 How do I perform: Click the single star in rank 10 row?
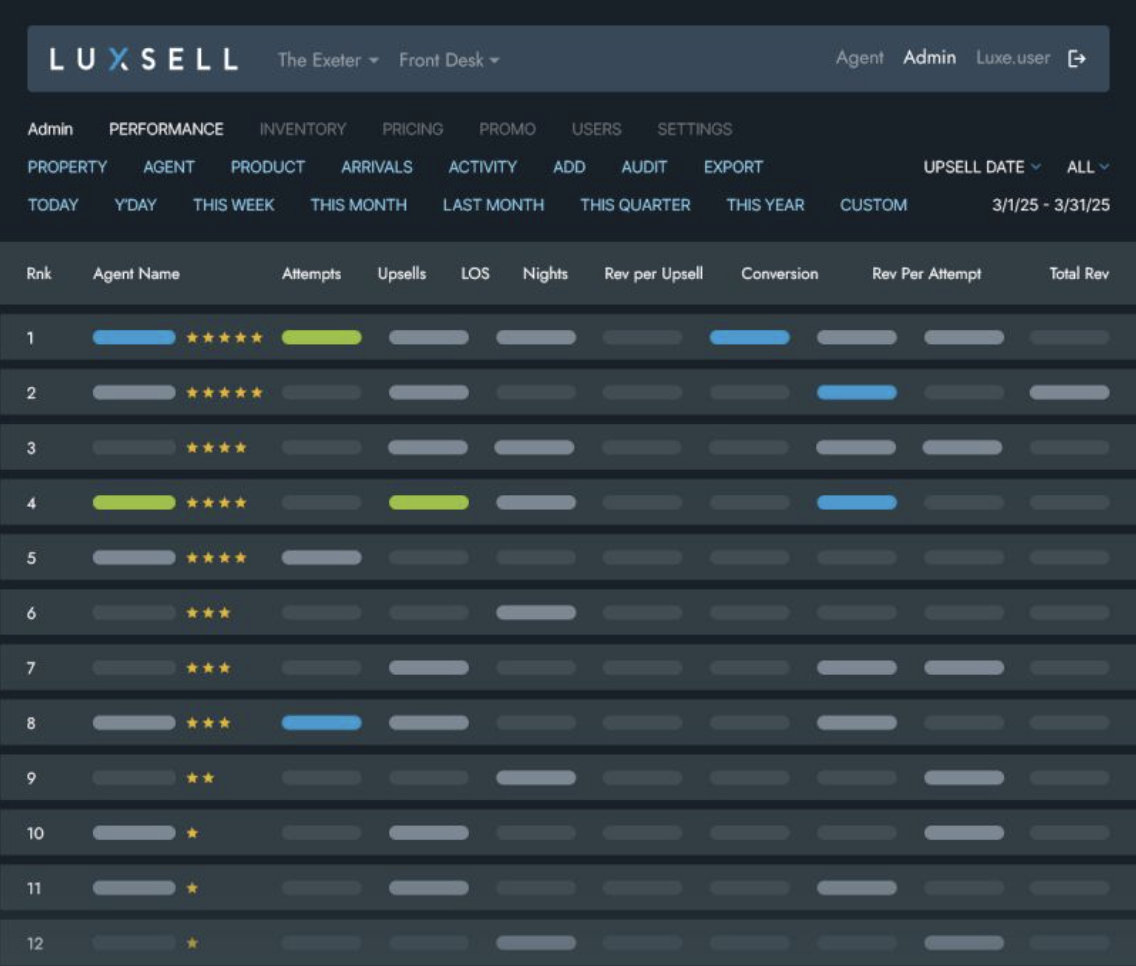(x=192, y=833)
